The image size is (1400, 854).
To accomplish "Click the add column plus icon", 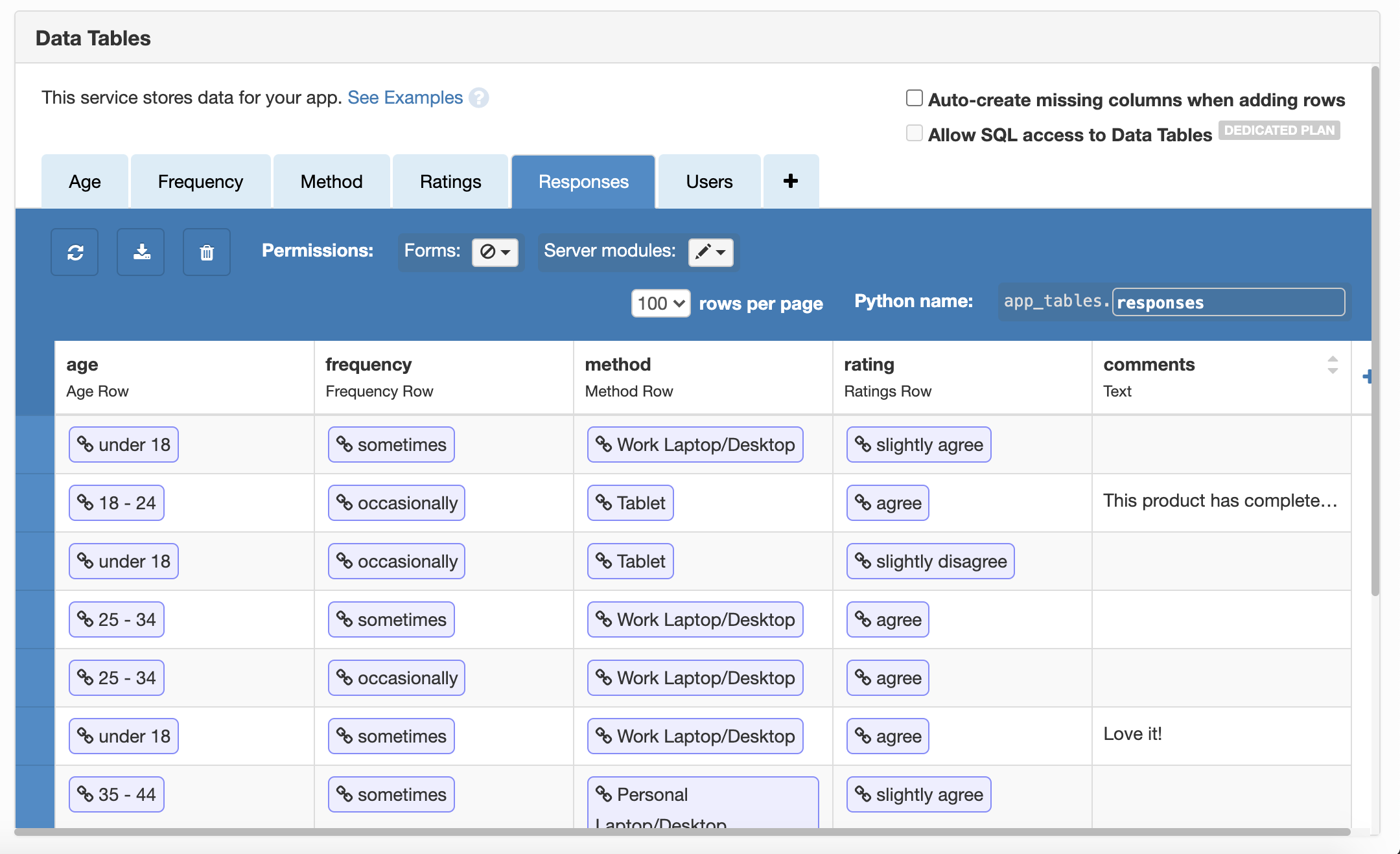I will click(x=1367, y=376).
